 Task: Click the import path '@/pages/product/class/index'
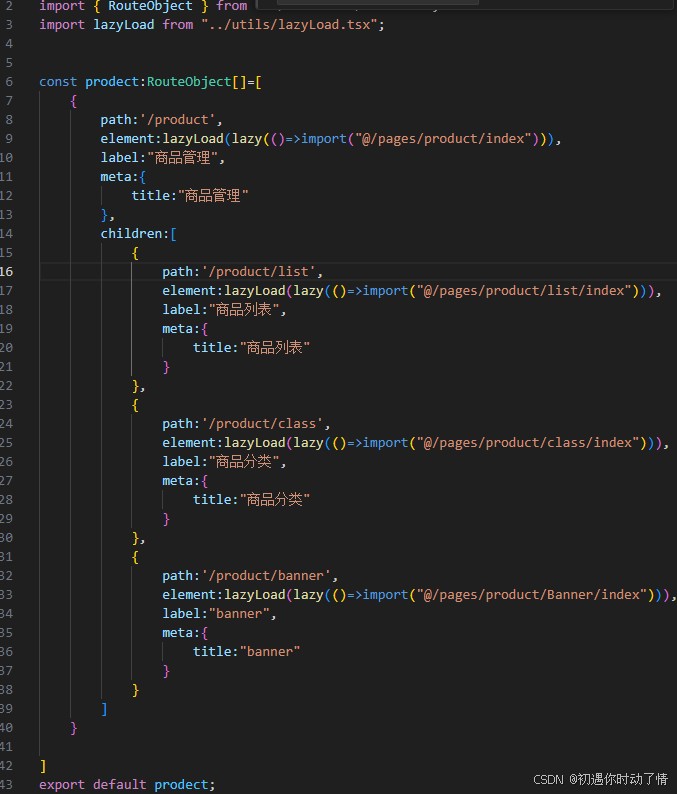(528, 443)
